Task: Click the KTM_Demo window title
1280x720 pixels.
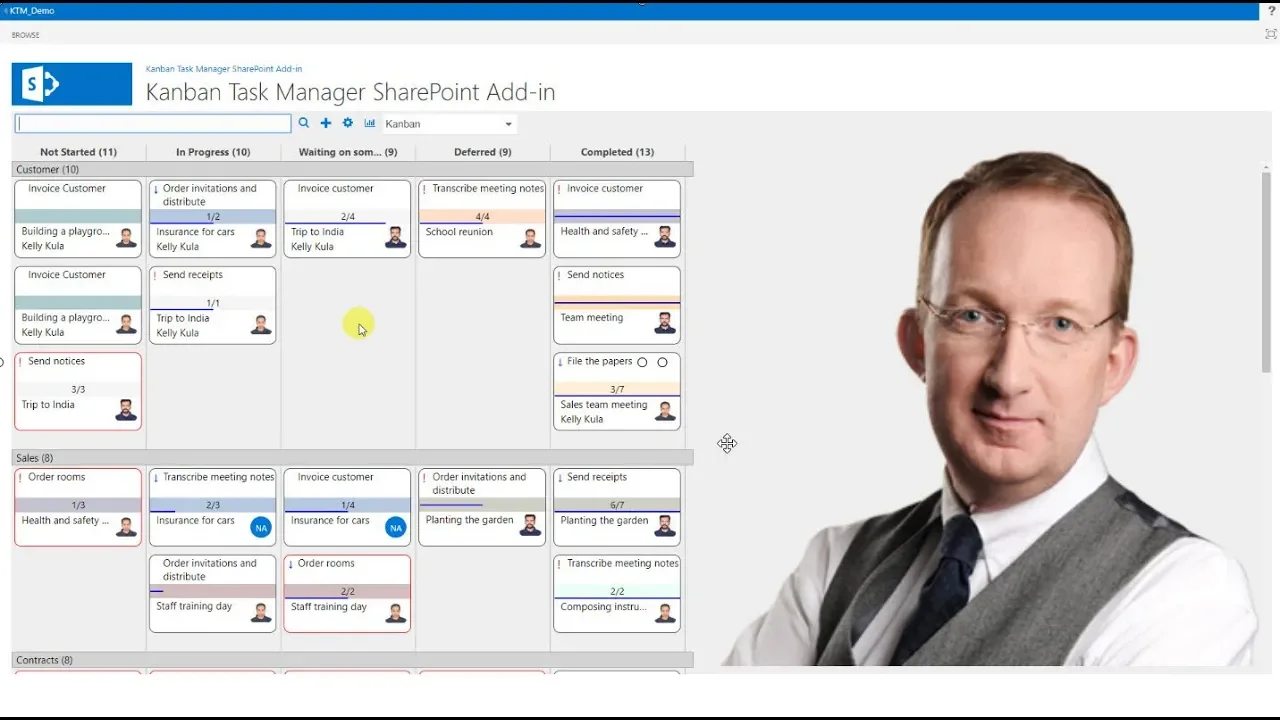Action: (x=32, y=11)
